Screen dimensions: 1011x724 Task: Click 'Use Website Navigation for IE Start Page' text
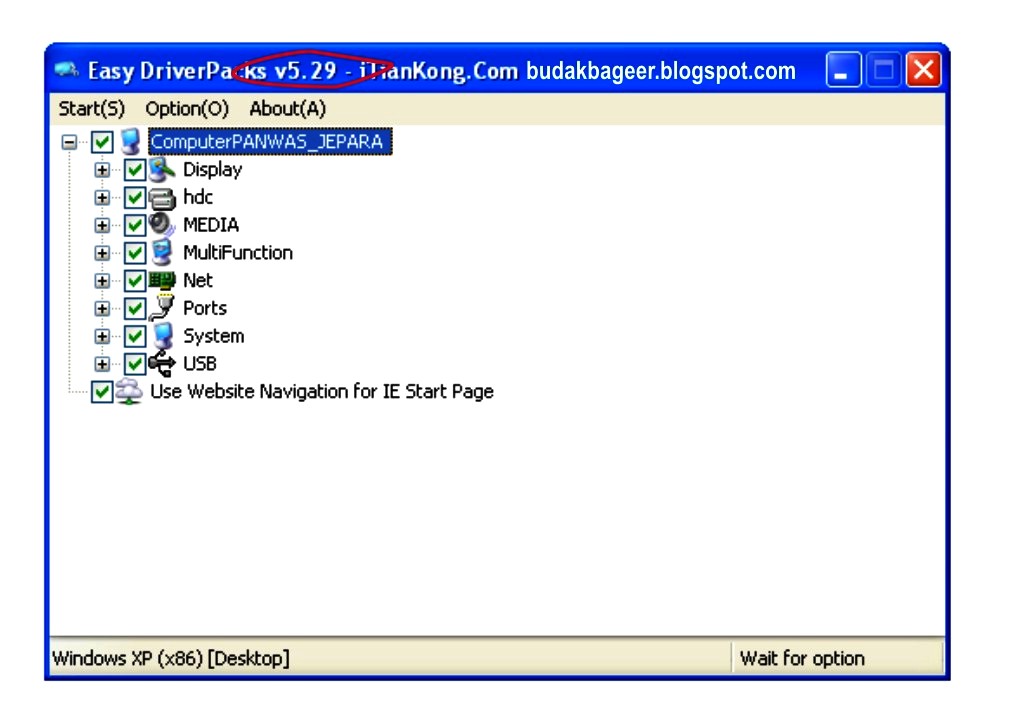coord(322,391)
